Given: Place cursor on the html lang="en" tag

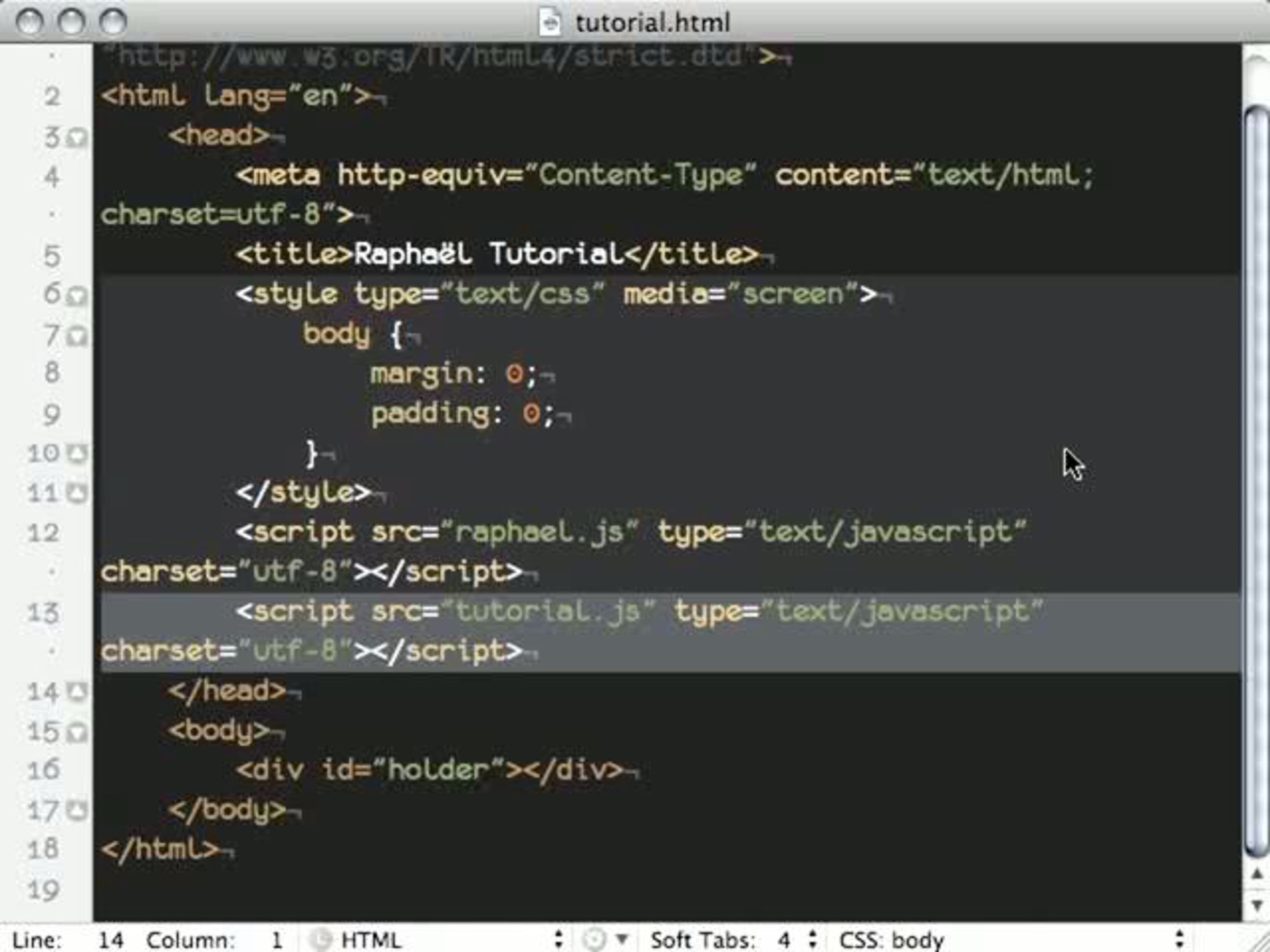Looking at the screenshot, I should [x=237, y=96].
